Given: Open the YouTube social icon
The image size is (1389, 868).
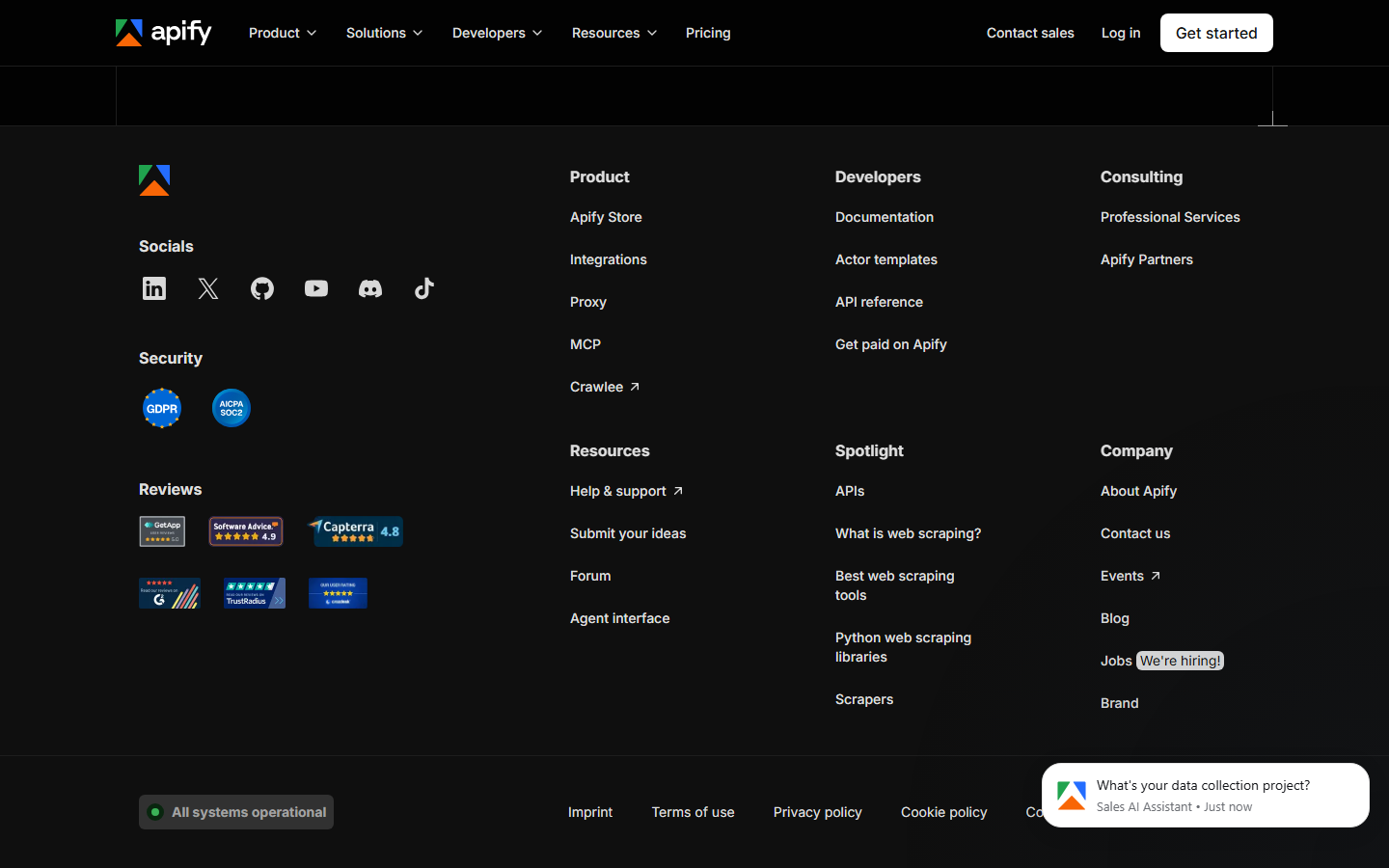Looking at the screenshot, I should click(x=316, y=288).
